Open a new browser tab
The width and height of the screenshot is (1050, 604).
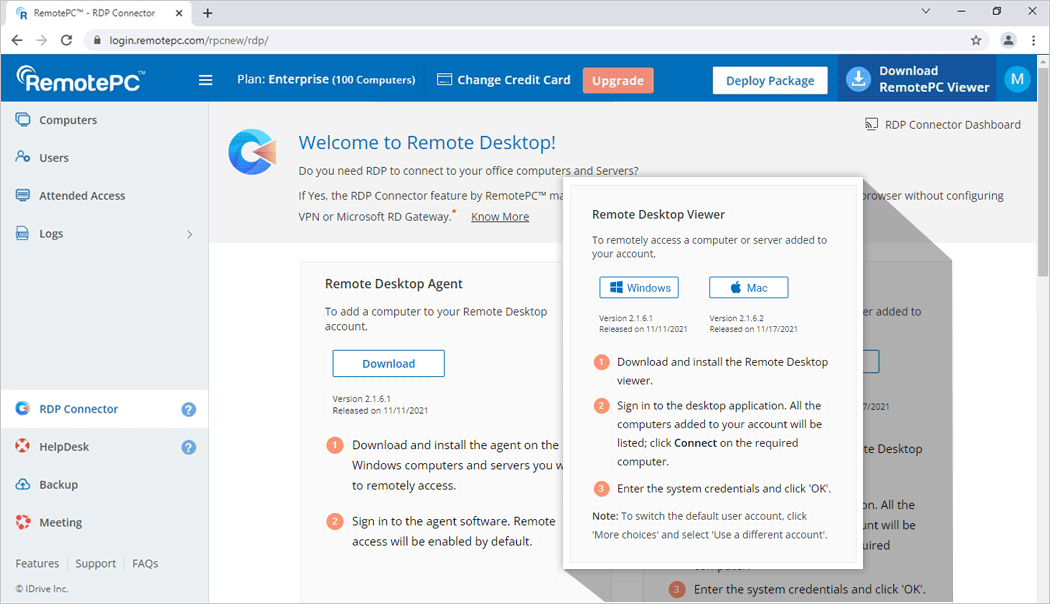tap(208, 13)
